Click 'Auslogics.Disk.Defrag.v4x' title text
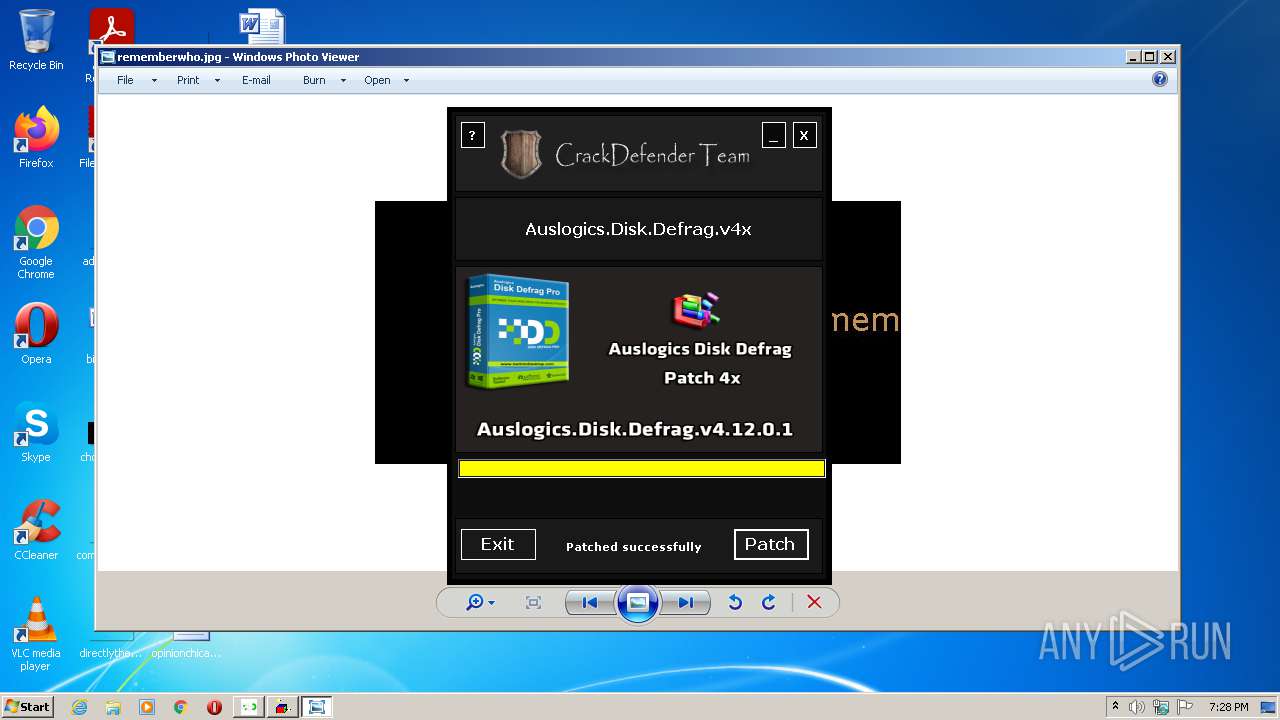This screenshot has height=720, width=1280. [x=638, y=229]
